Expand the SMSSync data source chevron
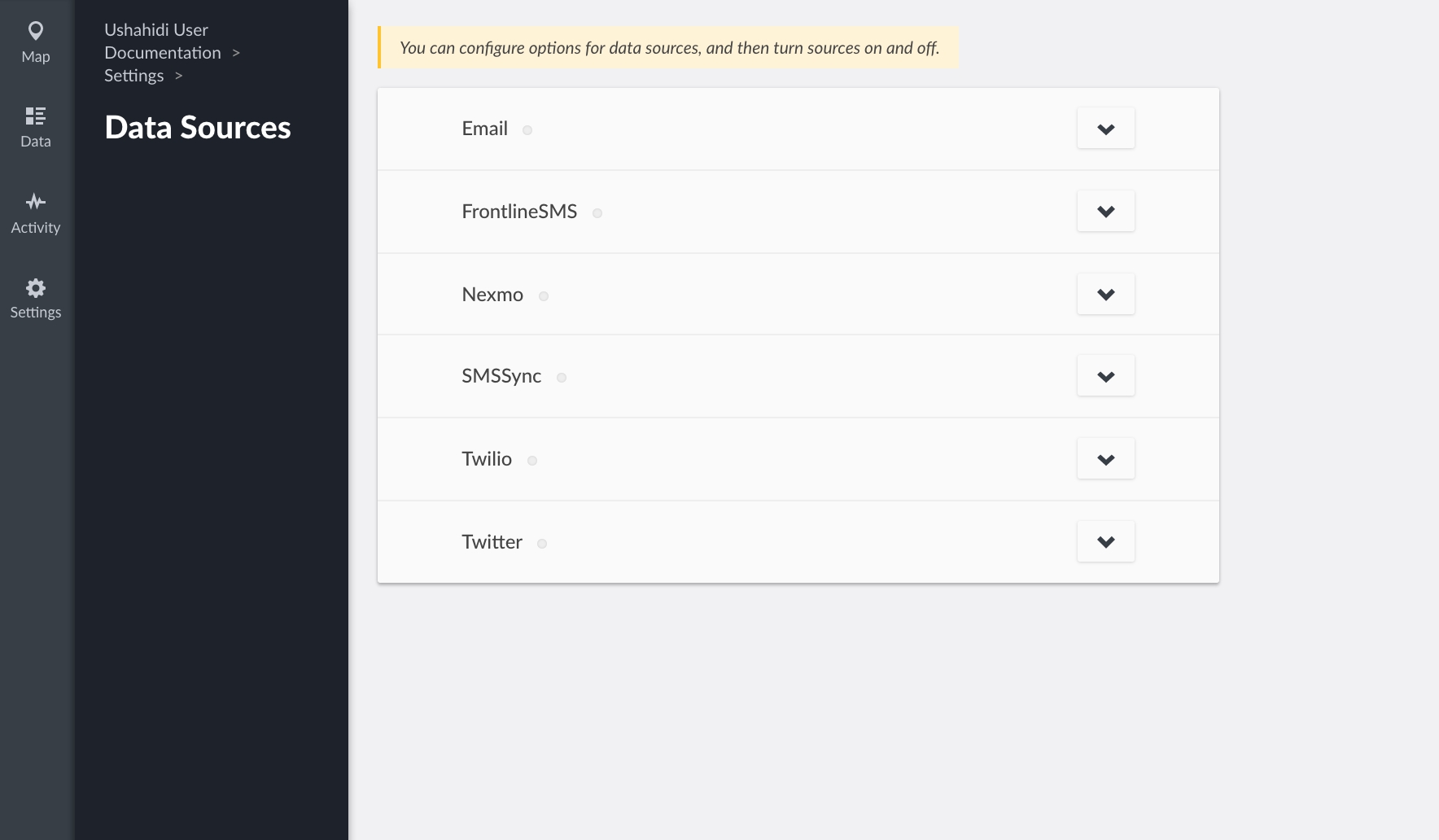The width and height of the screenshot is (1439, 840). point(1105,376)
